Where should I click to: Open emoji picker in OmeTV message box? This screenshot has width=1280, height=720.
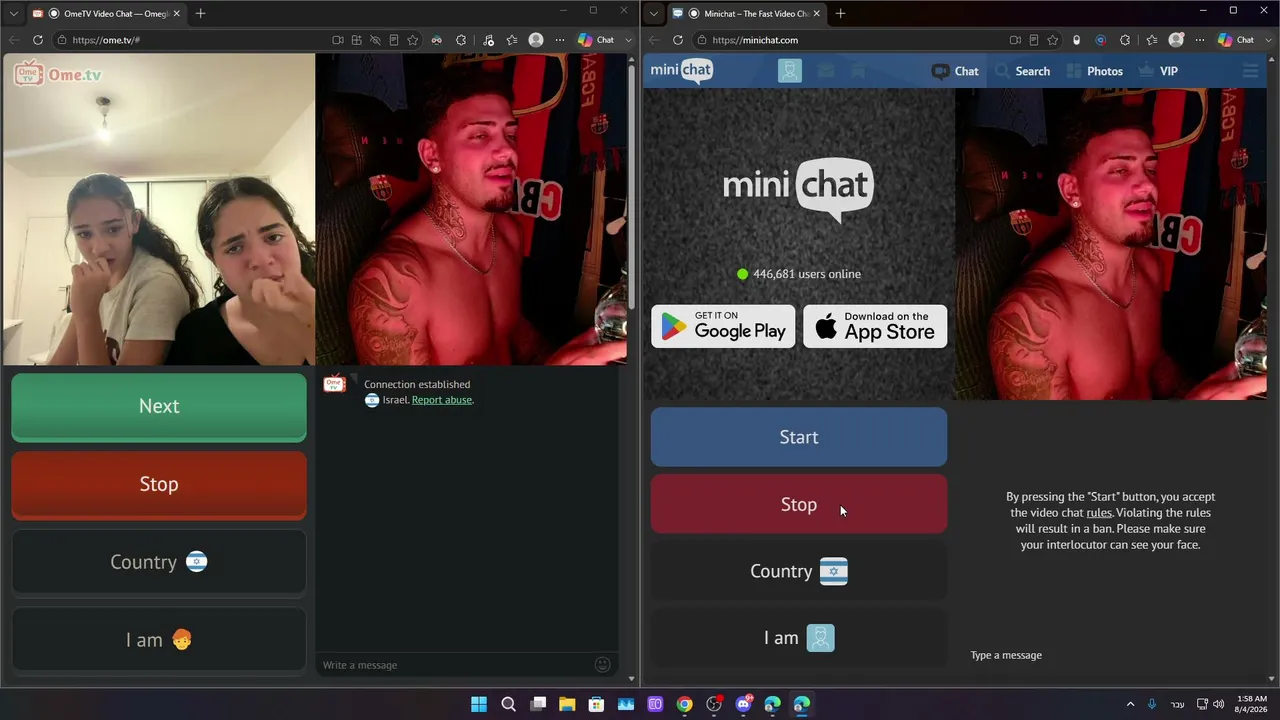602,665
